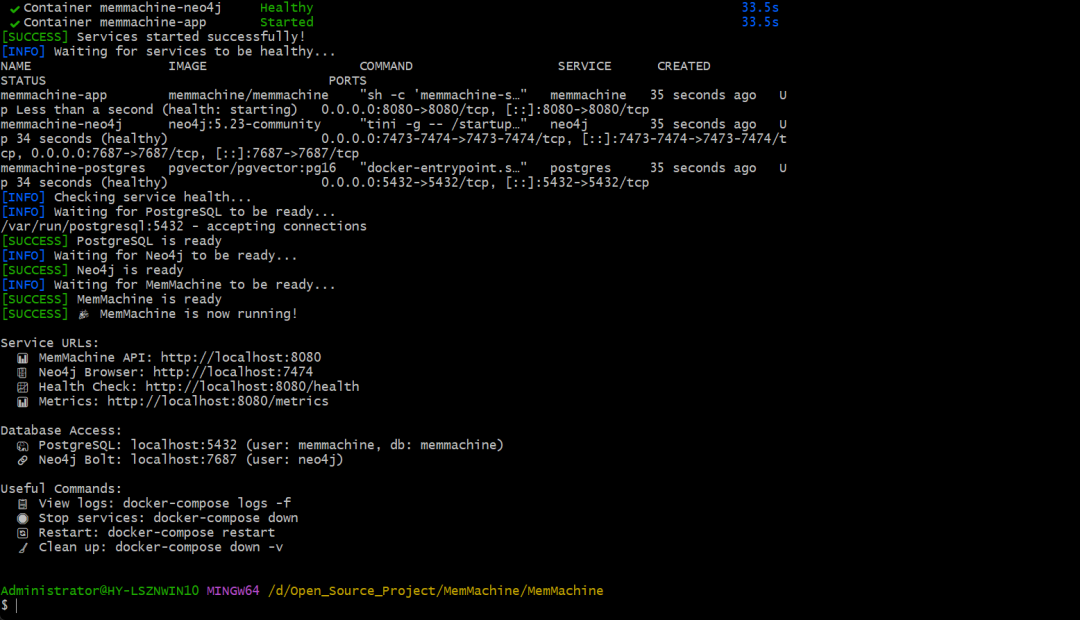Click the 'neo4j:5.23-community' image name
Viewport: 1080px width, 620px height.
(x=245, y=124)
